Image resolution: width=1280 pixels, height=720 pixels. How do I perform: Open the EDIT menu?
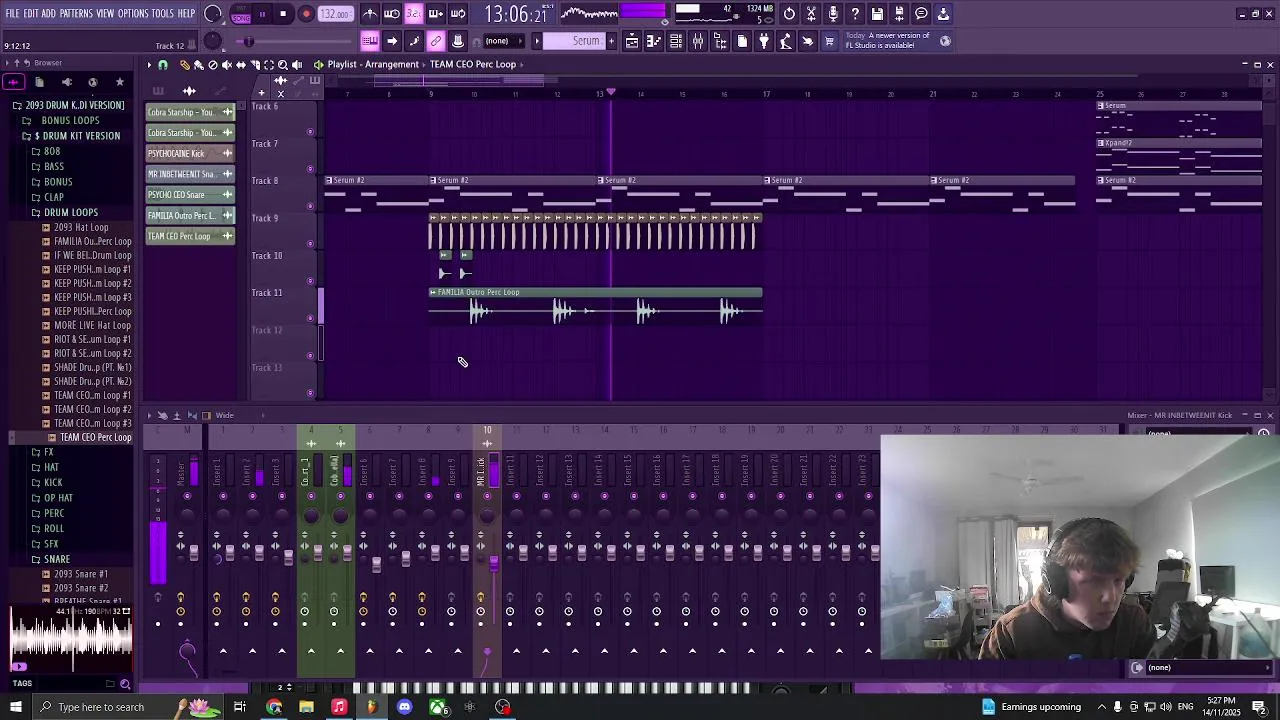[31, 14]
